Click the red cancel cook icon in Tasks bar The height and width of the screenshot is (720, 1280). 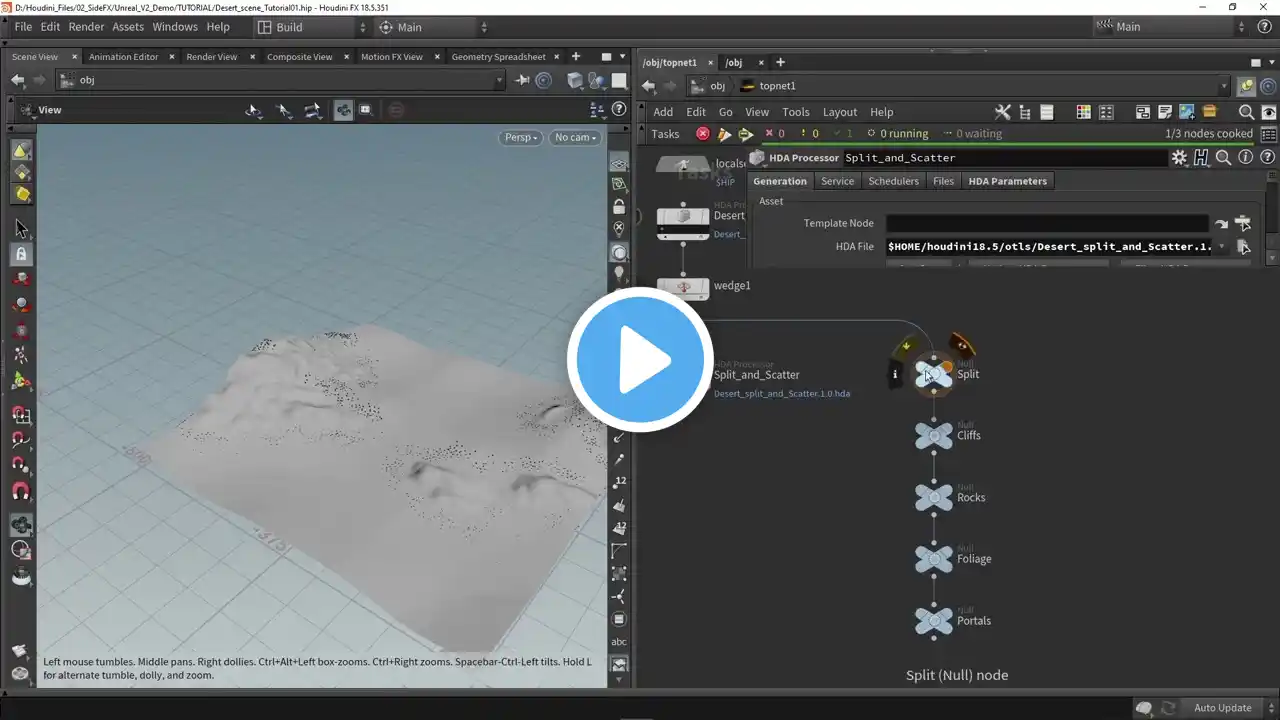pyautogui.click(x=703, y=134)
